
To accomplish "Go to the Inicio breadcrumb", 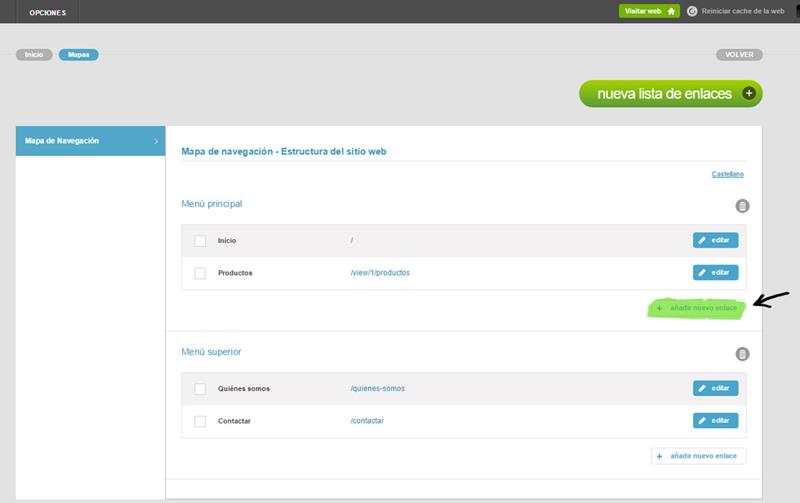I will point(34,55).
